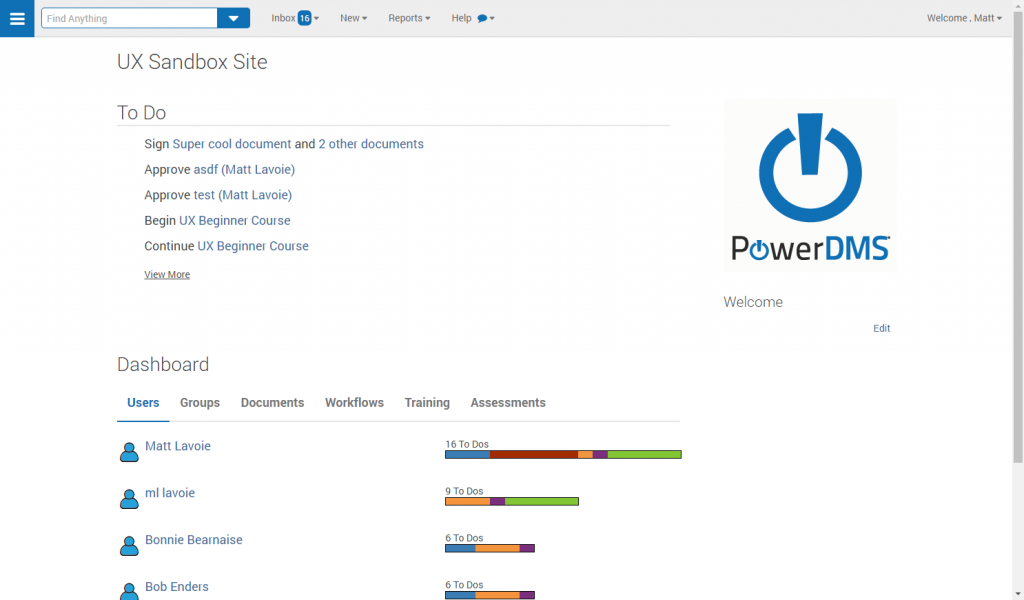Screen dimensions: 1024x600
Task: Expand the Find Anything search dropdown arrow
Action: point(233,18)
